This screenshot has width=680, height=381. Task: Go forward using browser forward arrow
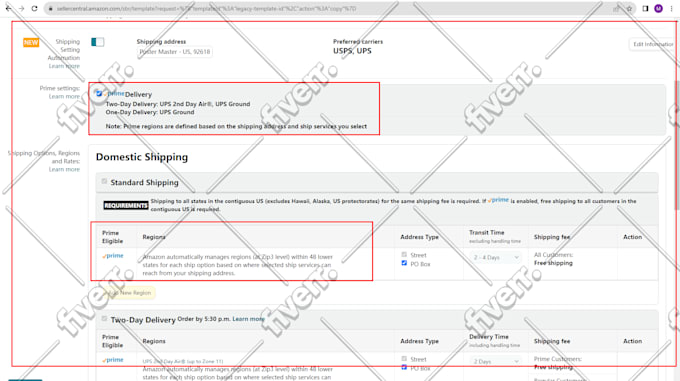click(21, 9)
